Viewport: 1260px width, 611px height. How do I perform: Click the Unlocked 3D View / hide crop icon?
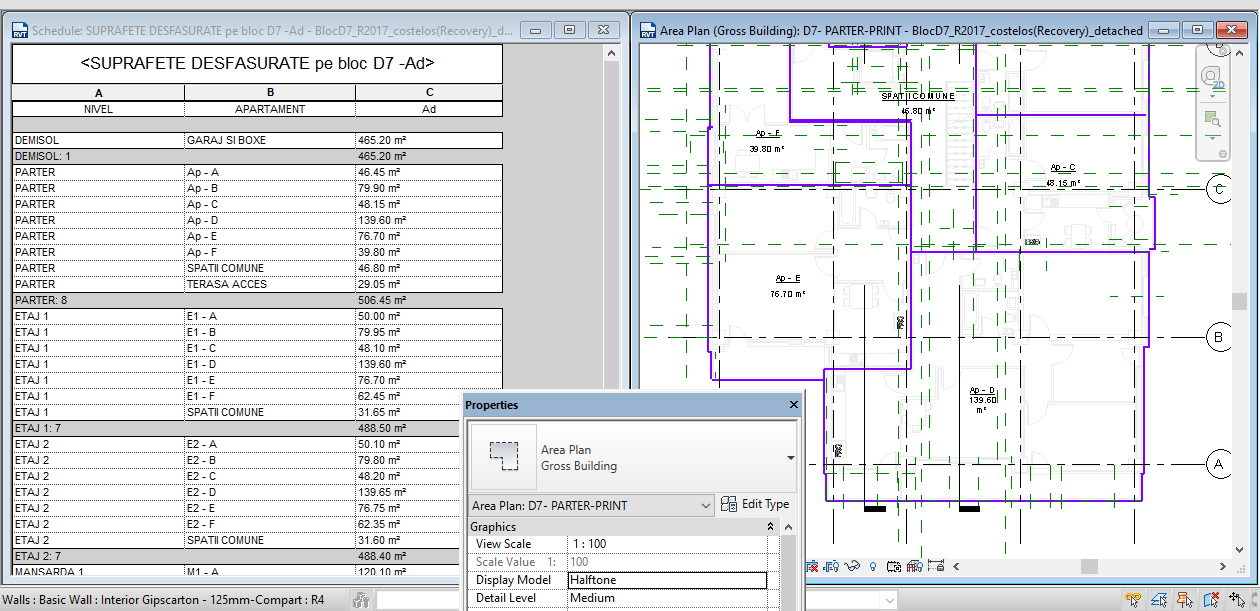tap(812, 566)
